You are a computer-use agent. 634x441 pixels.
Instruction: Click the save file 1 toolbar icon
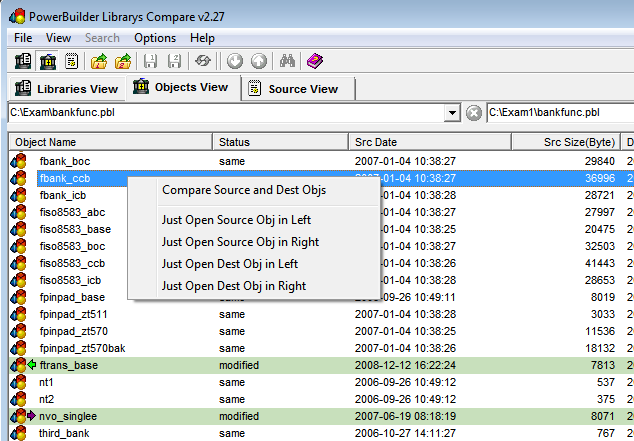tap(150, 61)
